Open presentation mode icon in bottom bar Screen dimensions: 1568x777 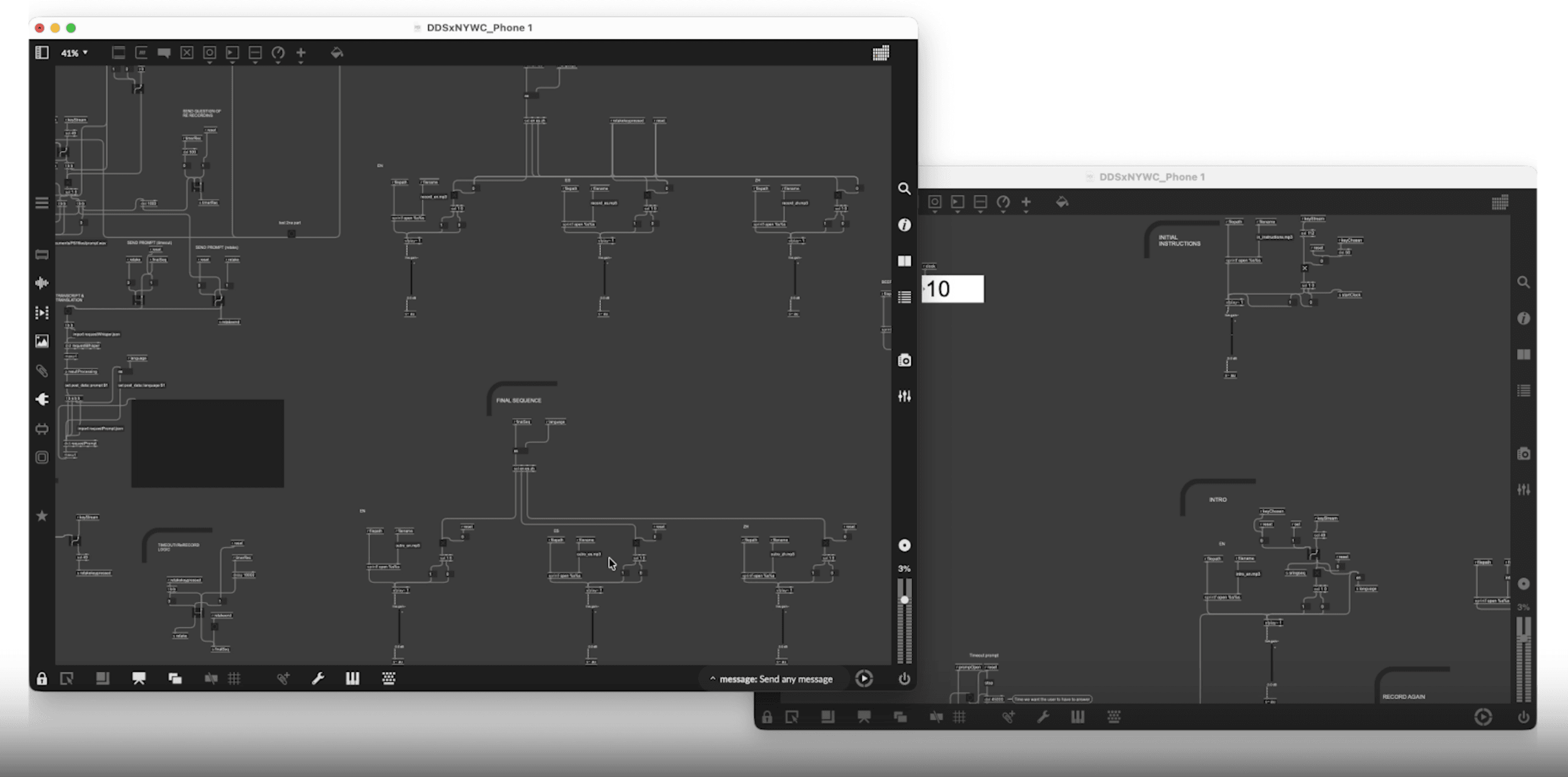click(139, 678)
